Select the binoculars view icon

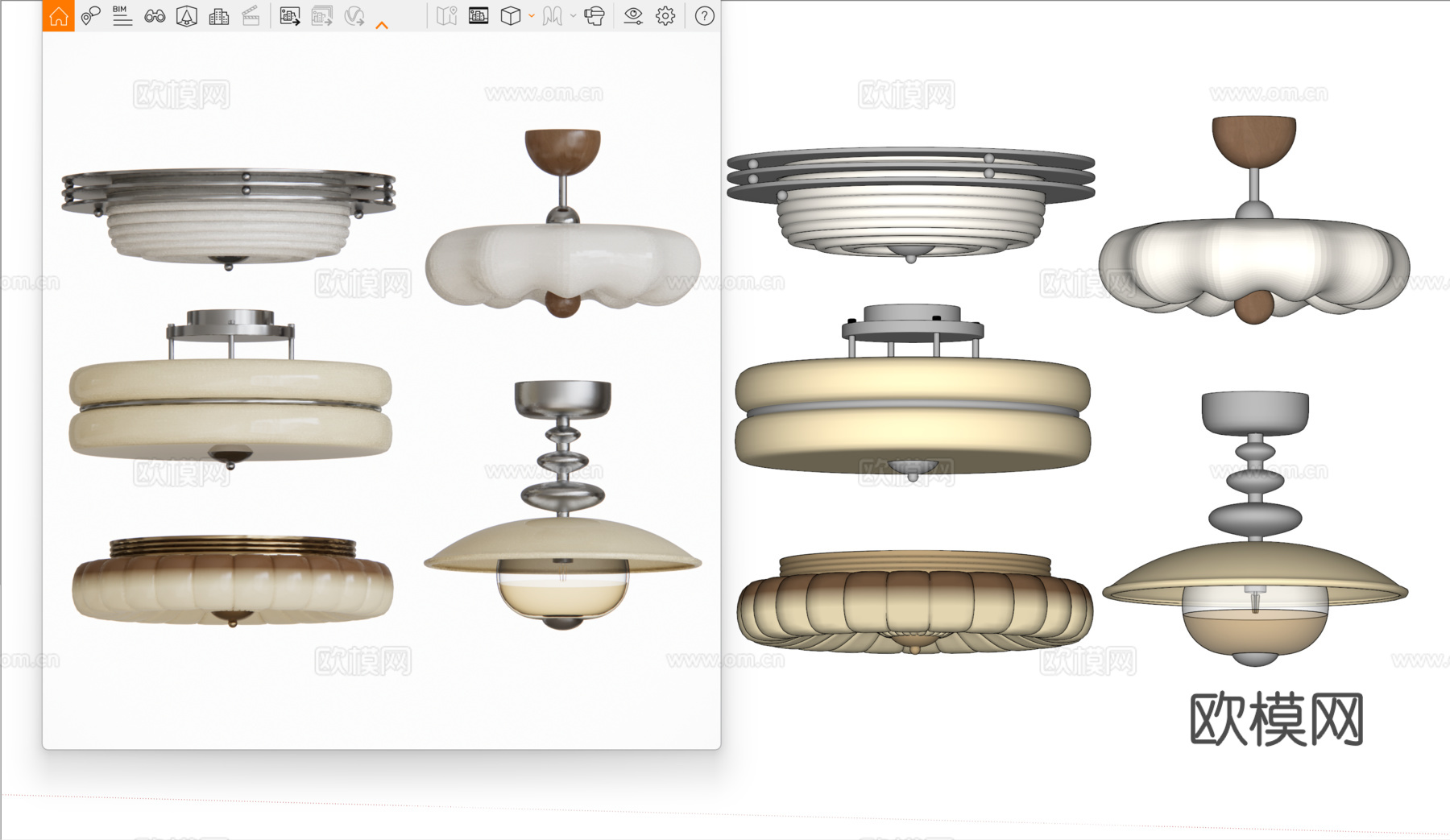155,16
